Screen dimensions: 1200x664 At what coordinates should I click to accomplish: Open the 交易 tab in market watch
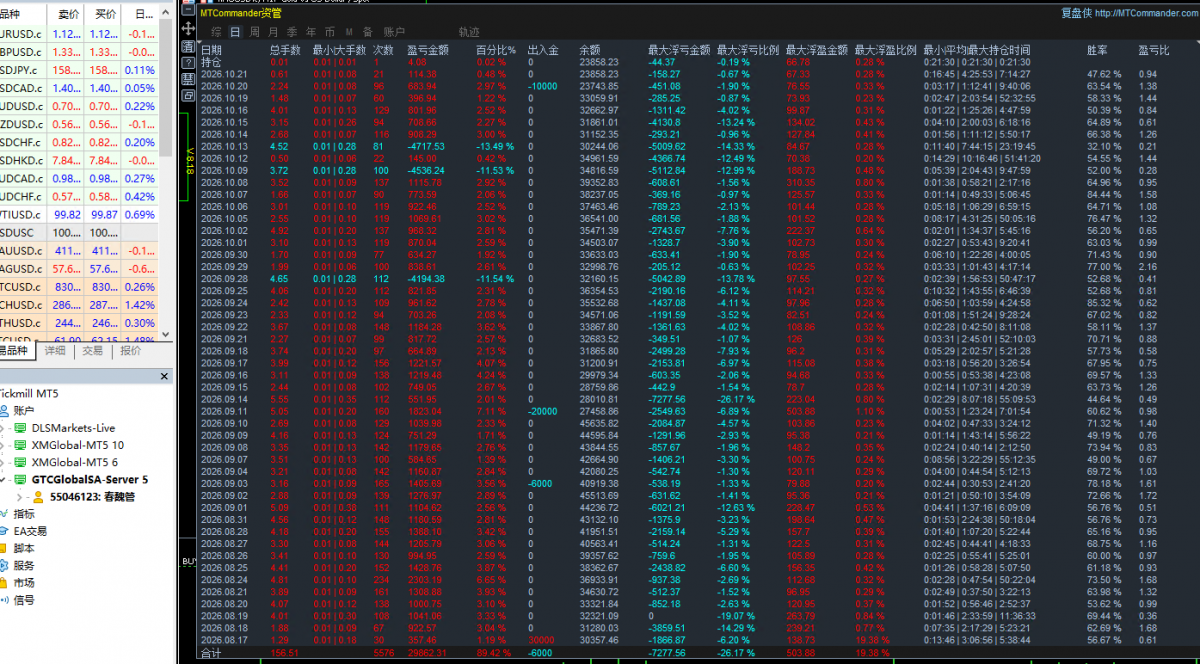click(92, 351)
